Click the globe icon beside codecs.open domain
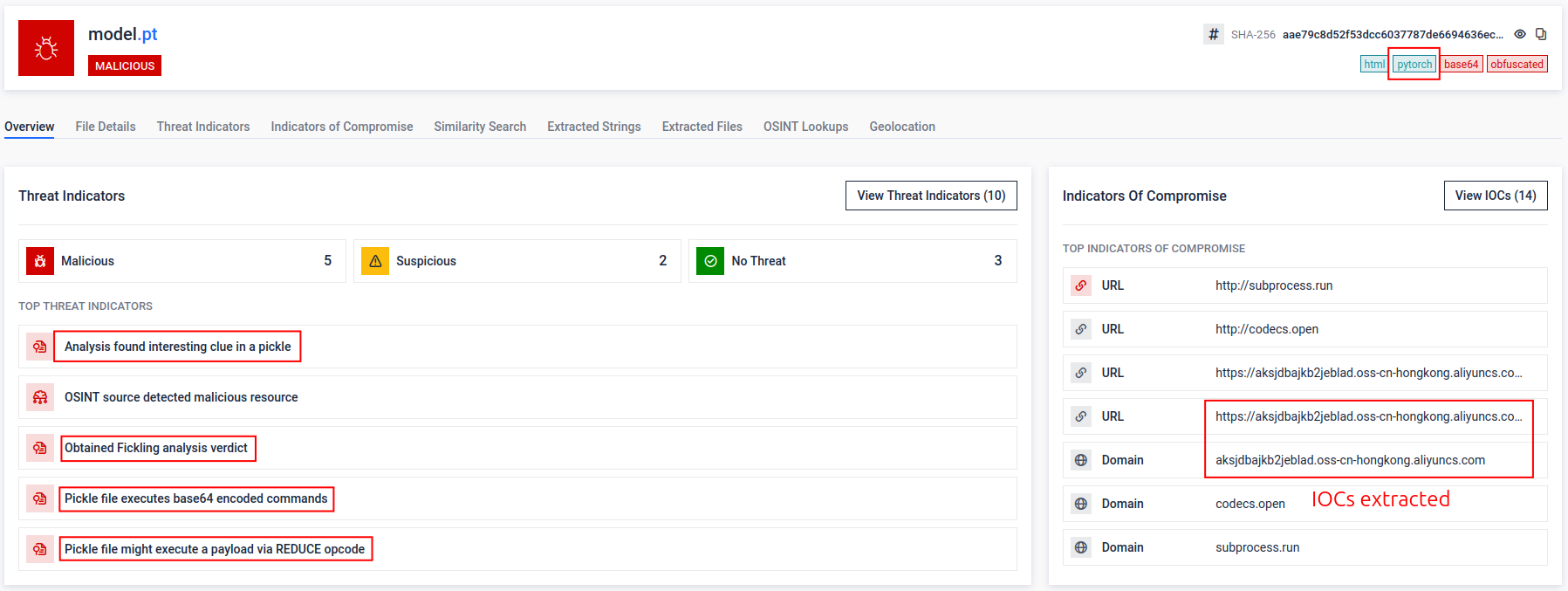This screenshot has height=591, width=1568. (1081, 504)
